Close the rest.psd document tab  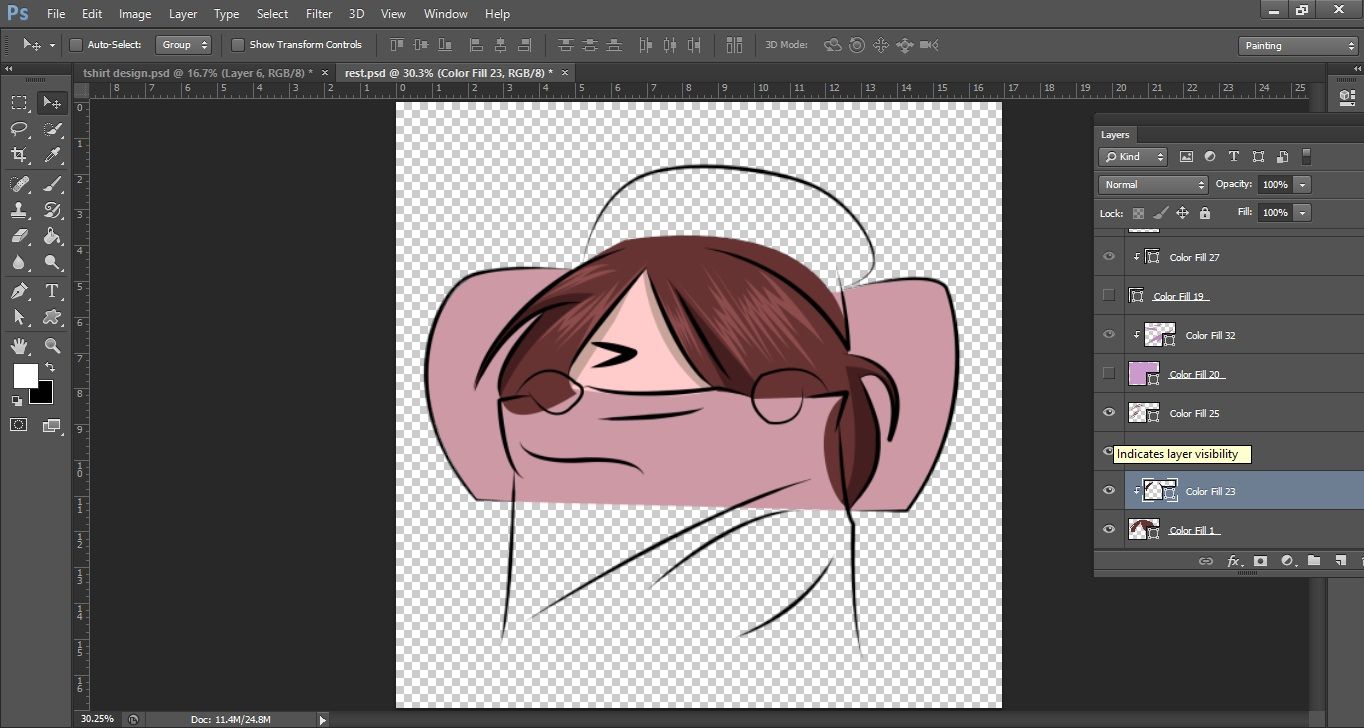click(565, 73)
